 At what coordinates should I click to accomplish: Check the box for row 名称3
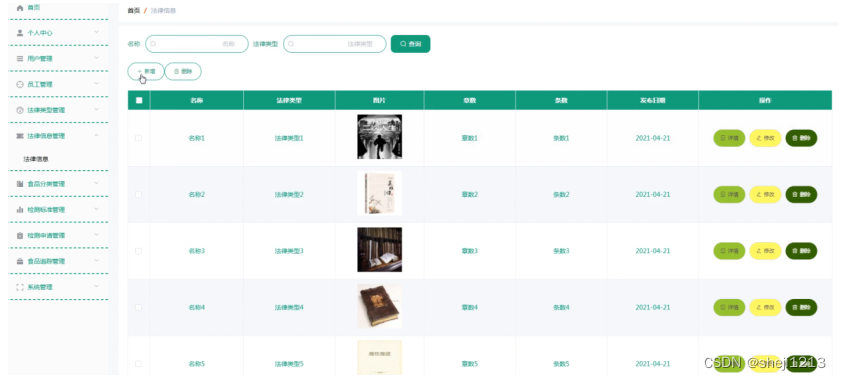coord(138,251)
